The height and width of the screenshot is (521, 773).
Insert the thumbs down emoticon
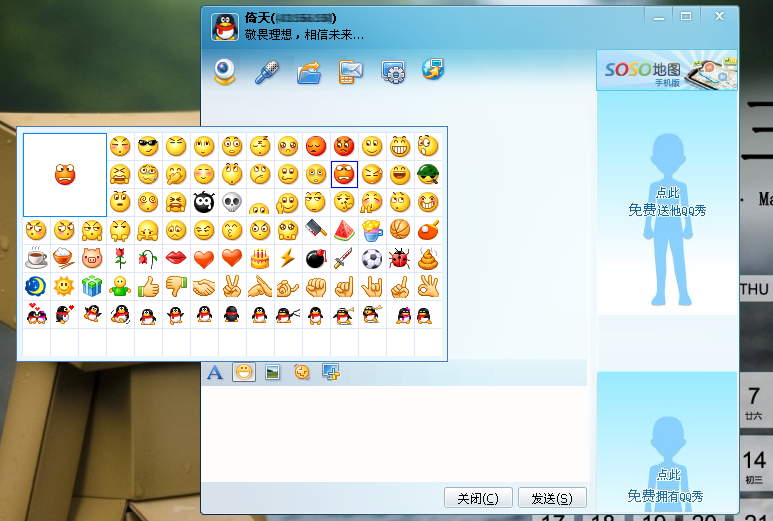(x=176, y=286)
